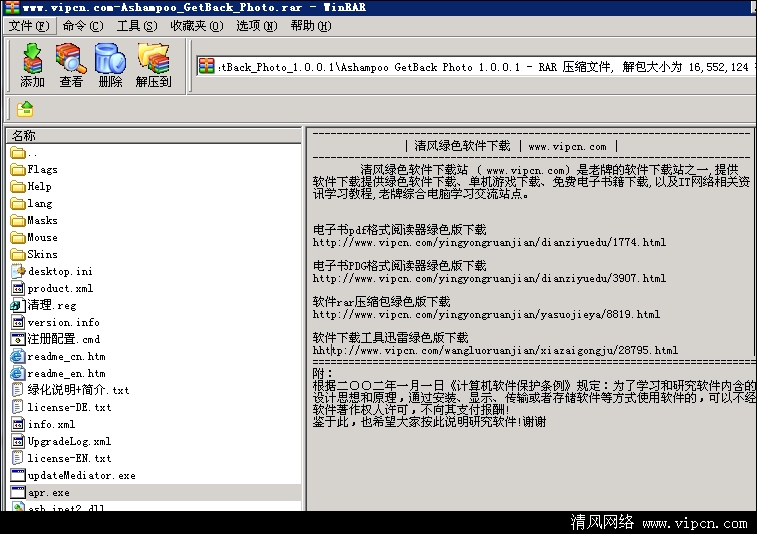Click the PDG reader download URL (3907.html)
757x534 pixels.
pos(489,278)
